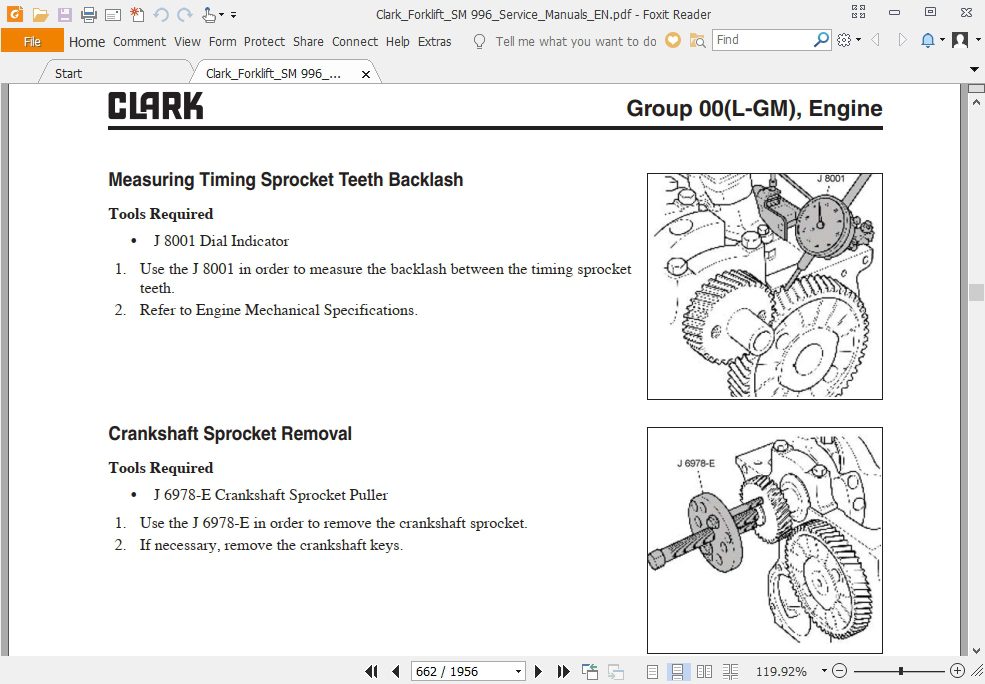The image size is (985, 684).
Task: Open the File menu
Action: [32, 41]
